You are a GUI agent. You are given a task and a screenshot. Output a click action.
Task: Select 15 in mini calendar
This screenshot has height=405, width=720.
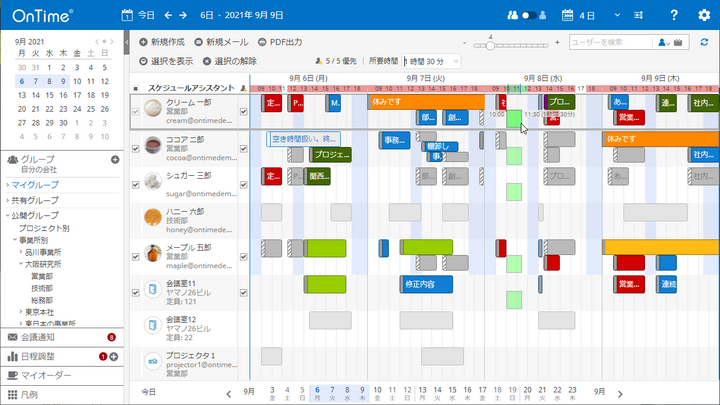(50, 95)
